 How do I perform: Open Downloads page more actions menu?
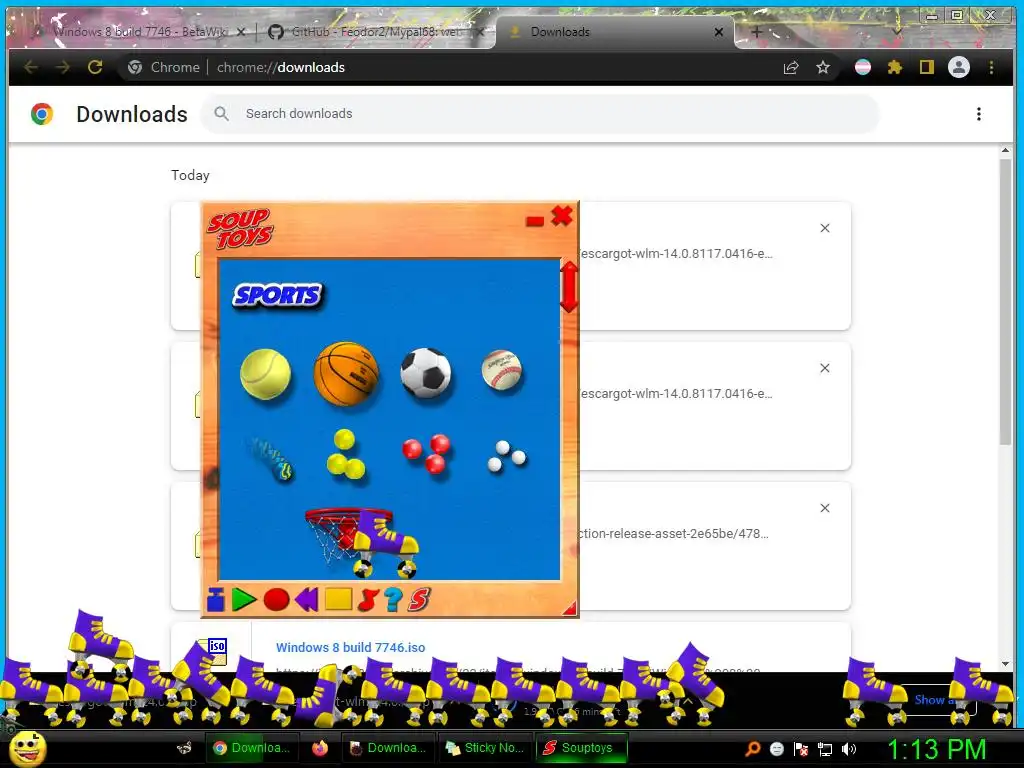(x=978, y=114)
